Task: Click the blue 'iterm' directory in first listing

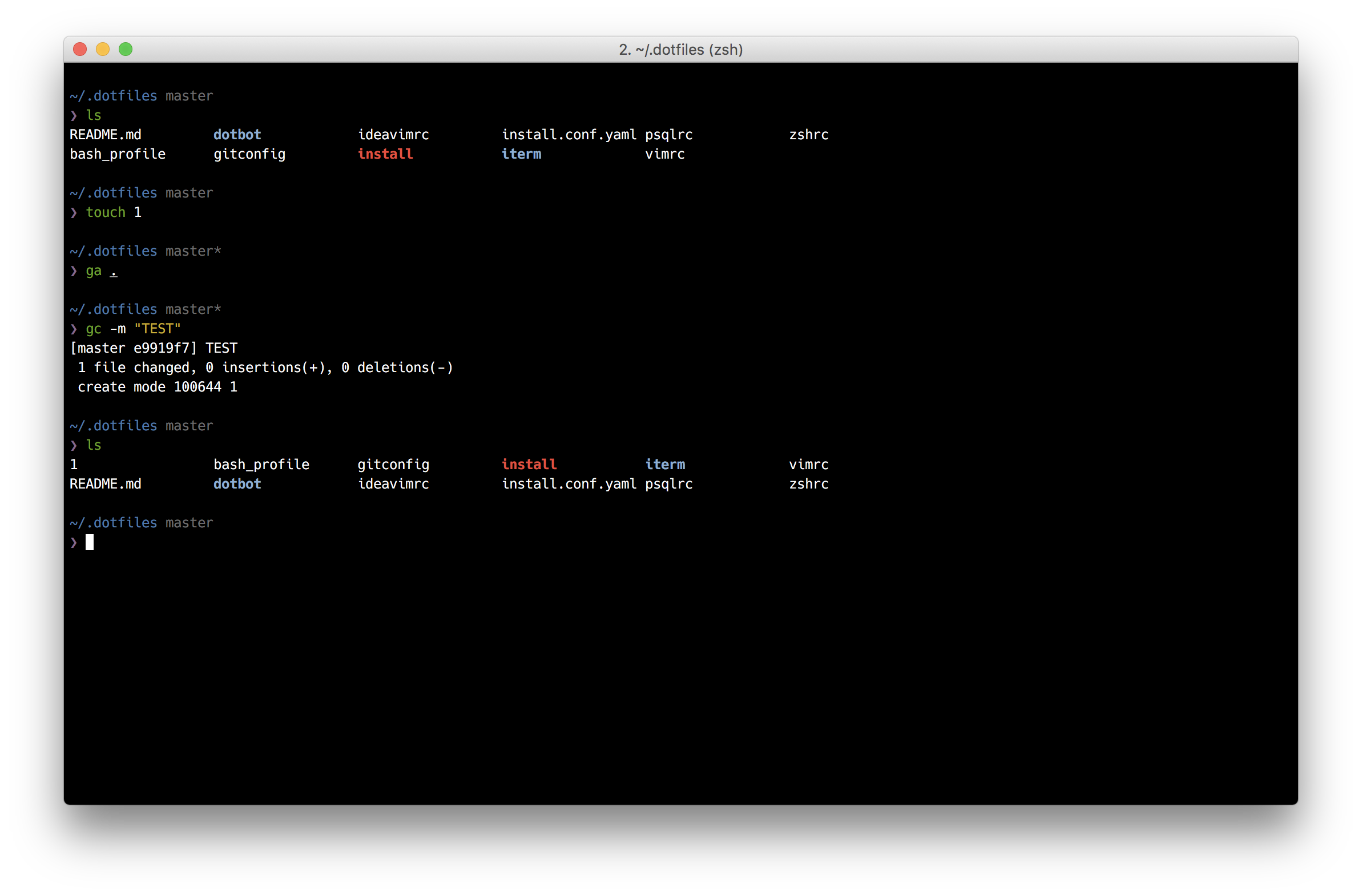Action: (521, 154)
